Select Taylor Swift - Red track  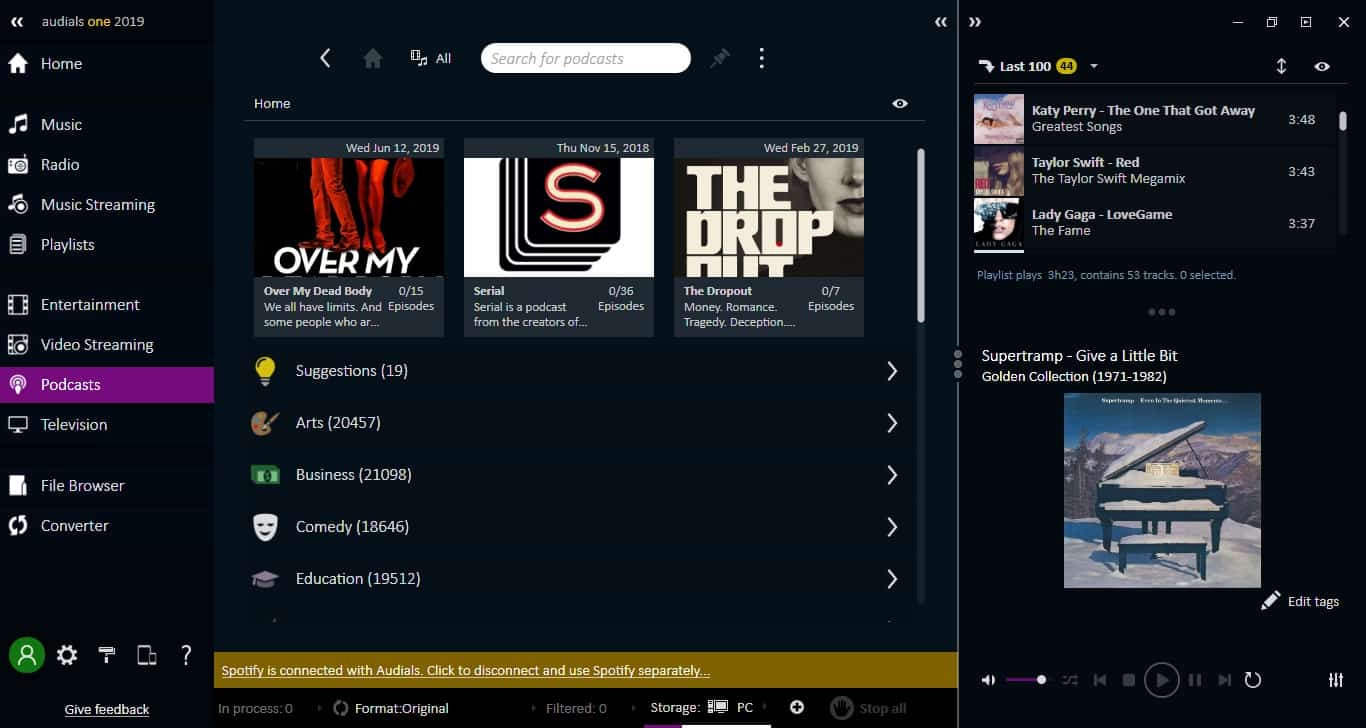coord(1154,171)
